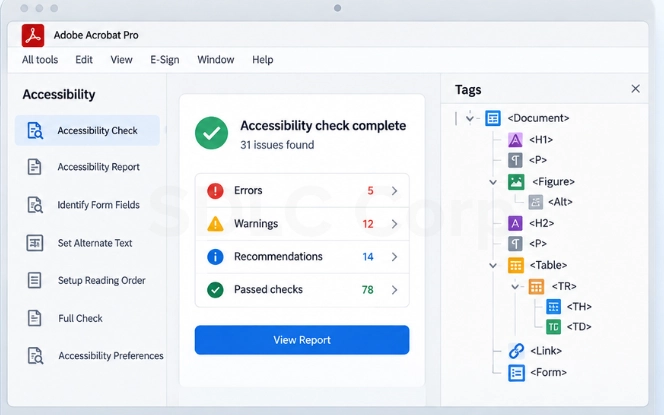Select the Alt tag icon
The width and height of the screenshot is (664, 415).
(536, 202)
